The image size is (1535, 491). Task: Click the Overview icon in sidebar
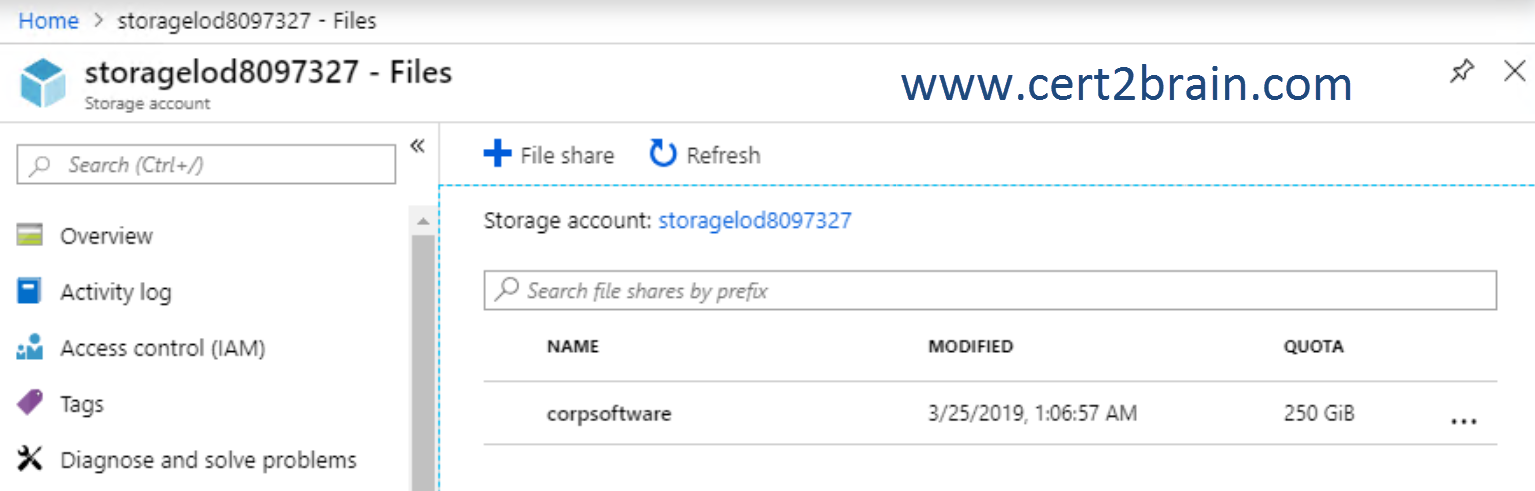(x=30, y=236)
